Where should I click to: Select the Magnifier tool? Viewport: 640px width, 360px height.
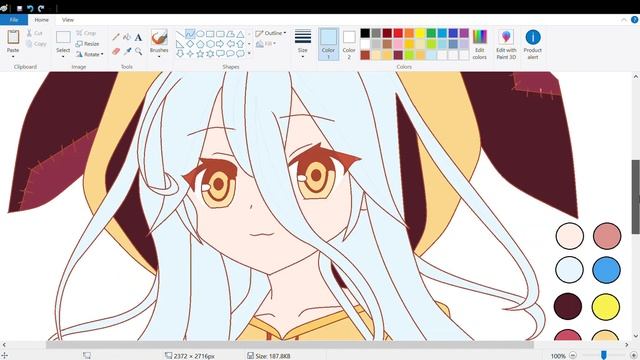tap(139, 51)
